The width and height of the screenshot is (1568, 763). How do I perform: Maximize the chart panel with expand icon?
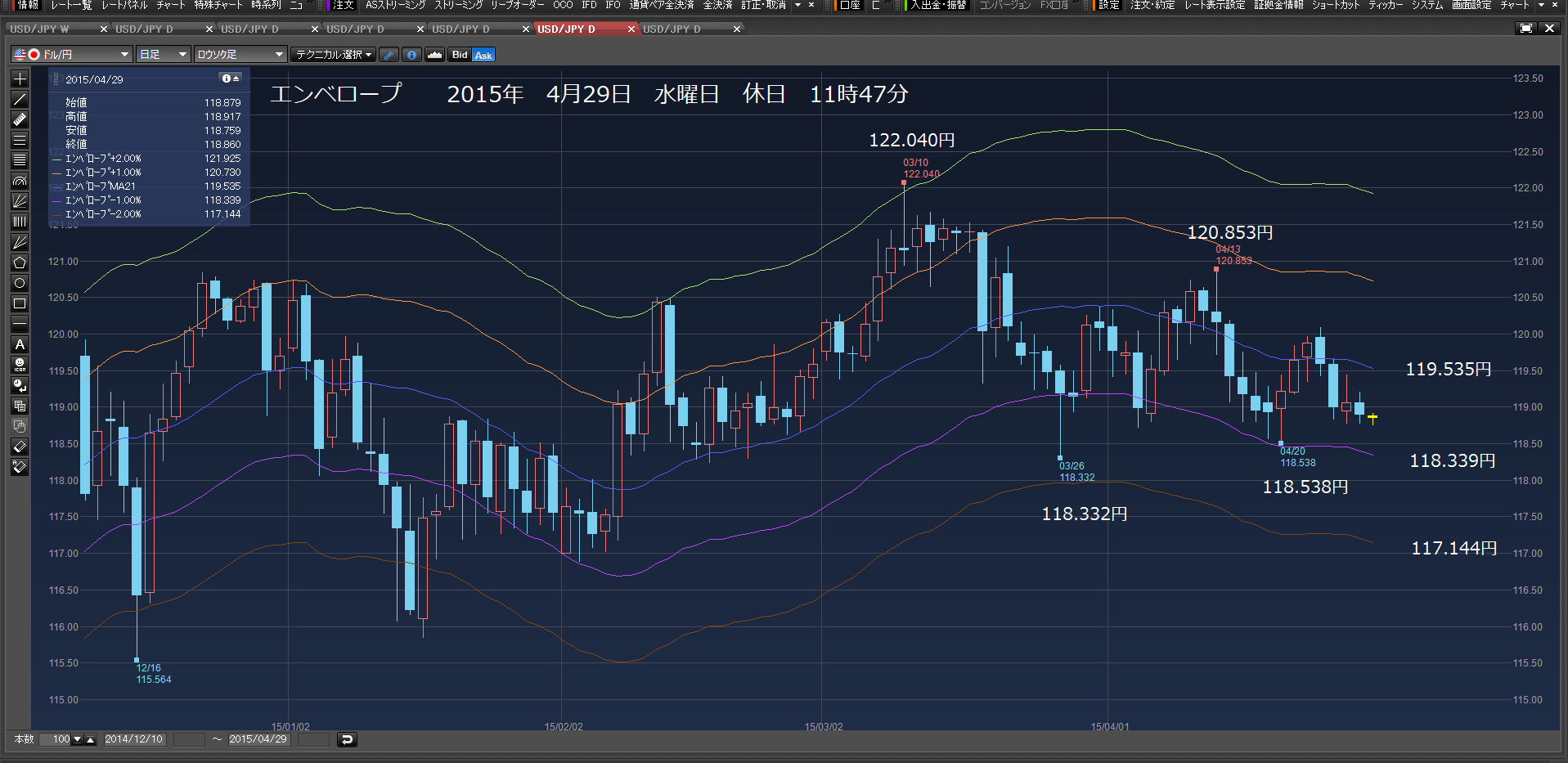tap(1526, 29)
